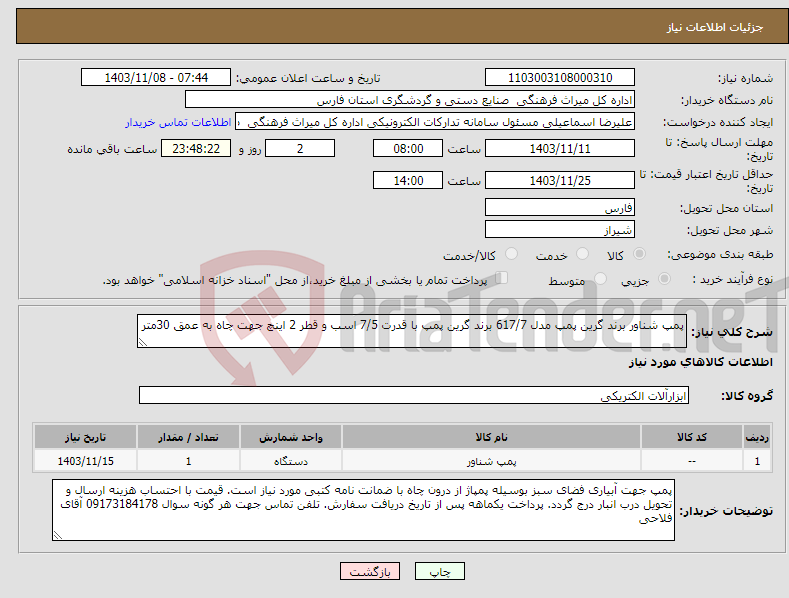Click the resize handle of description textarea
Screen dimensions: 789x598
tap(143, 342)
